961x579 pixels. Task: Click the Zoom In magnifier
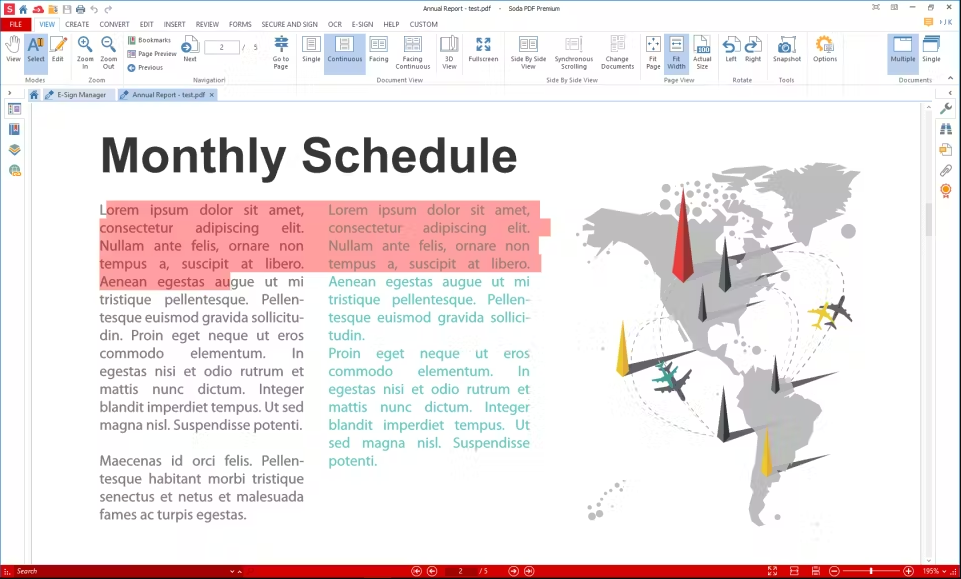[85, 50]
